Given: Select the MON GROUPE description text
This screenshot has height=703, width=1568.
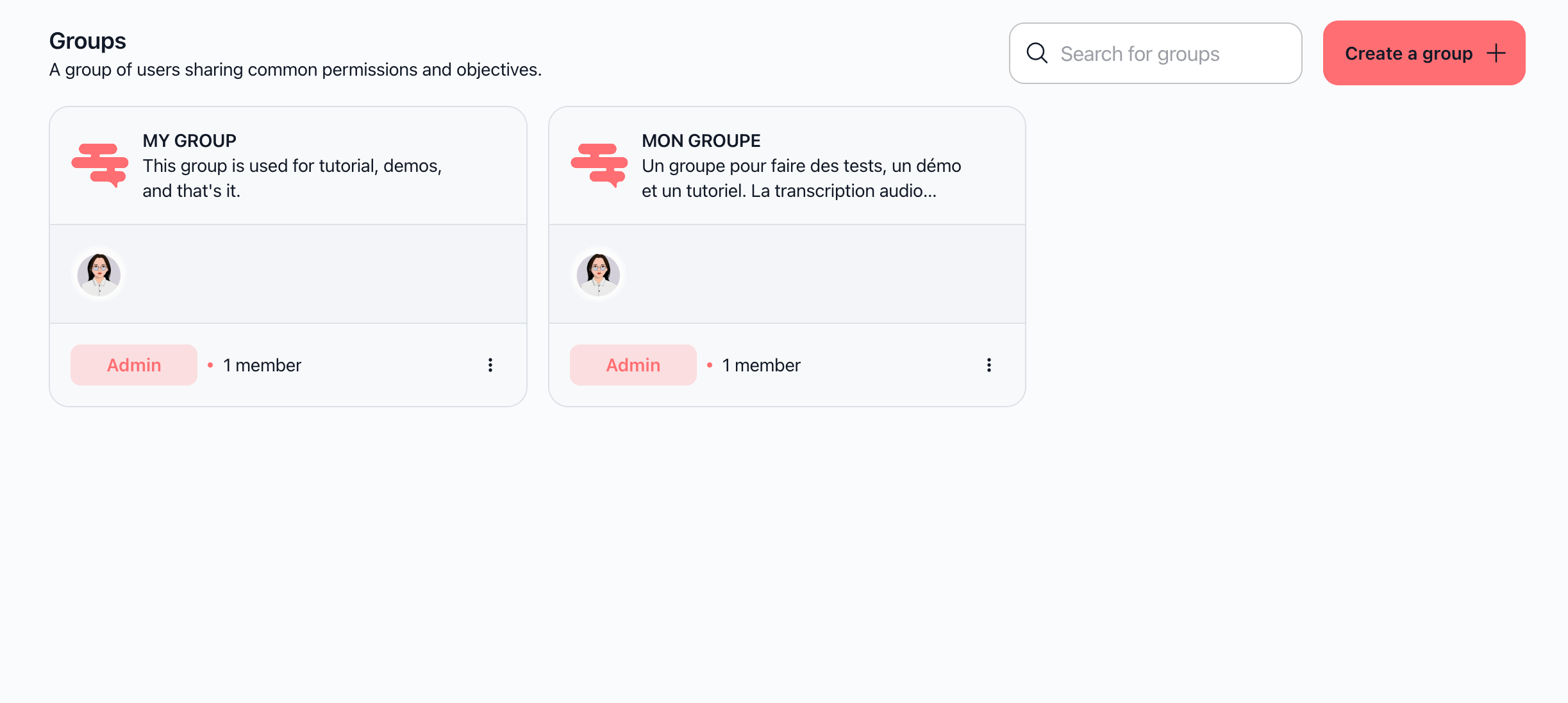Looking at the screenshot, I should [801, 178].
